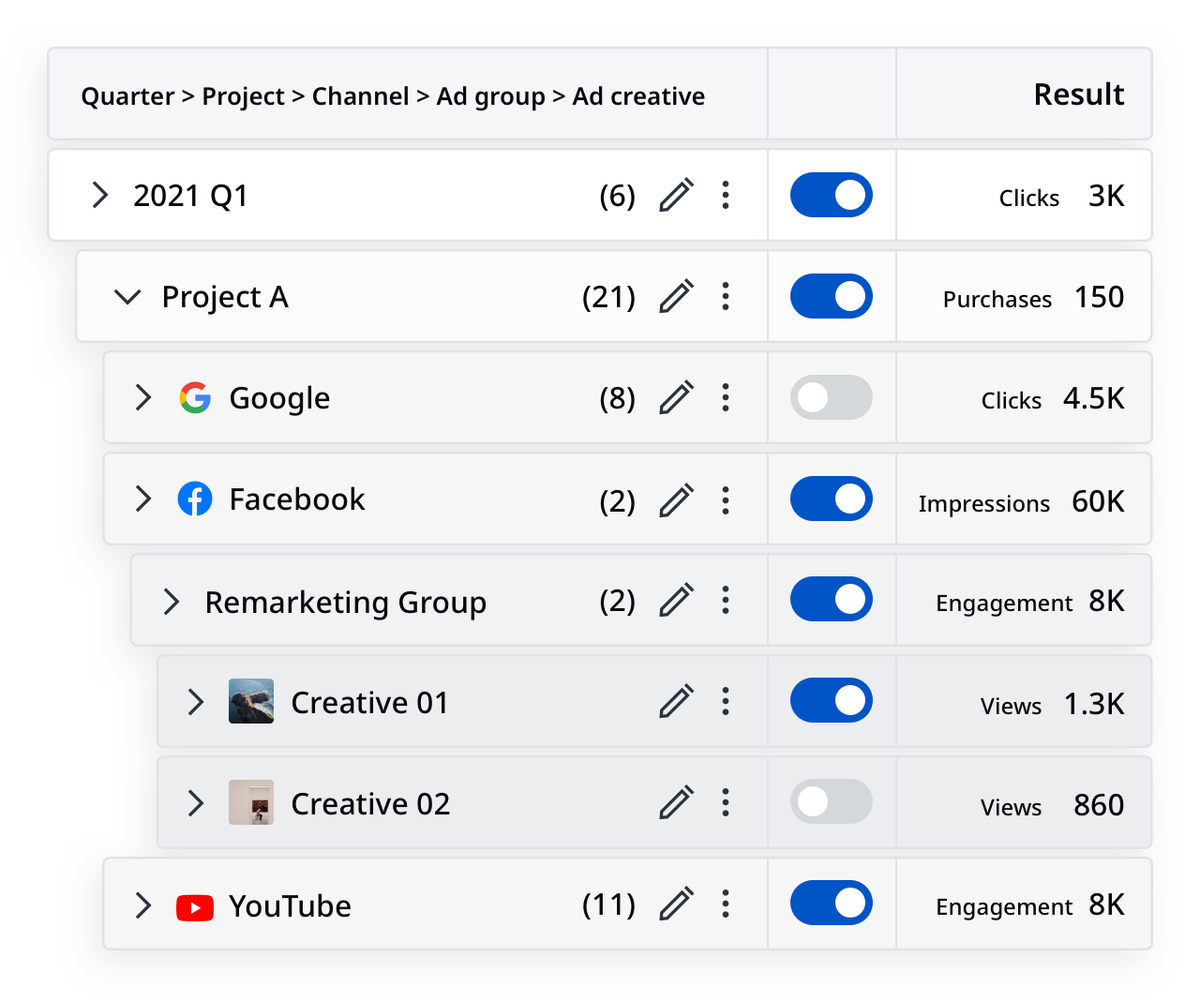The height and width of the screenshot is (998, 1200).
Task: Click the Google logo icon
Action: pyautogui.click(x=195, y=398)
